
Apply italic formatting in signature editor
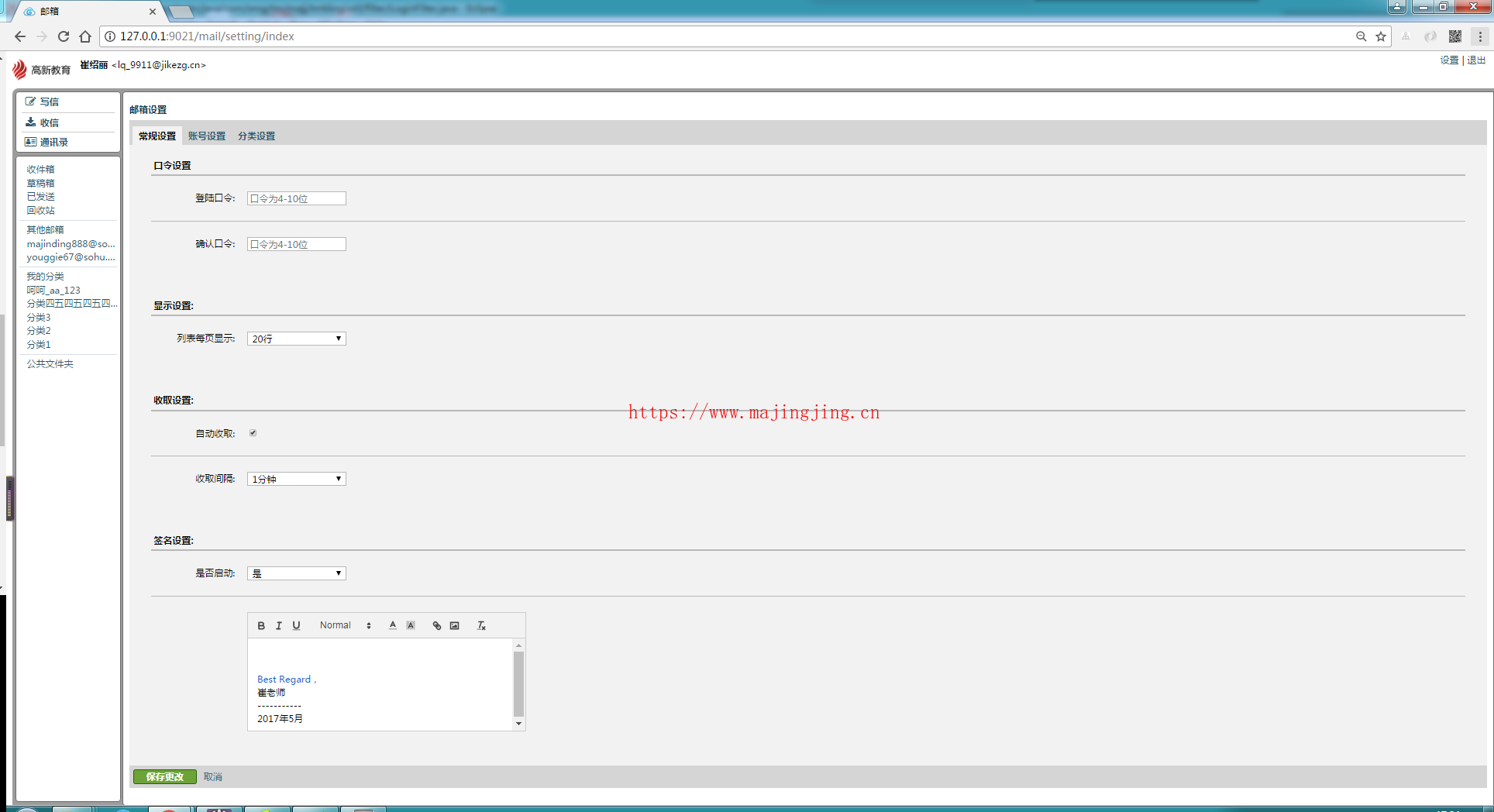click(x=279, y=625)
